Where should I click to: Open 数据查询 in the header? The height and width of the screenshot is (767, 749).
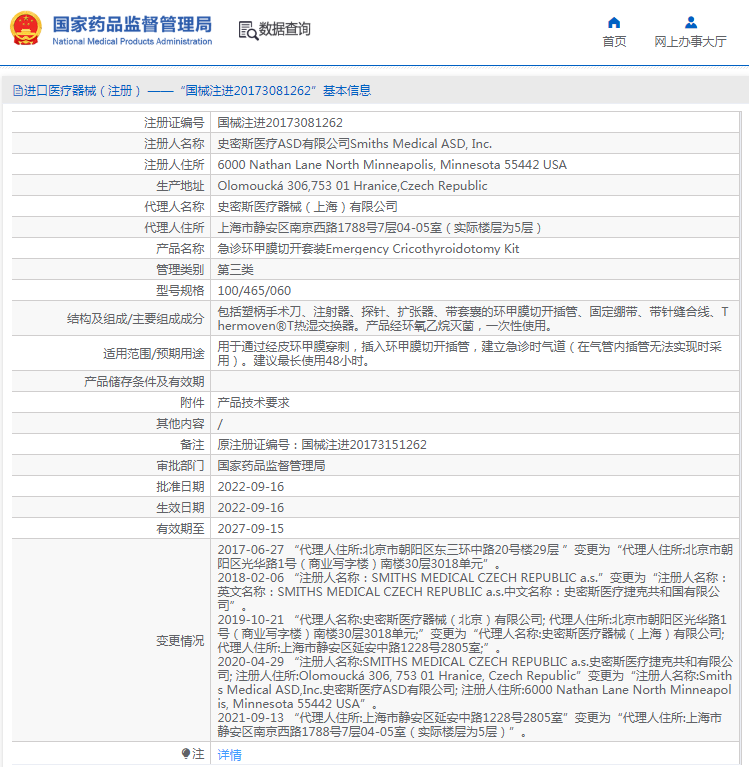tap(285, 30)
